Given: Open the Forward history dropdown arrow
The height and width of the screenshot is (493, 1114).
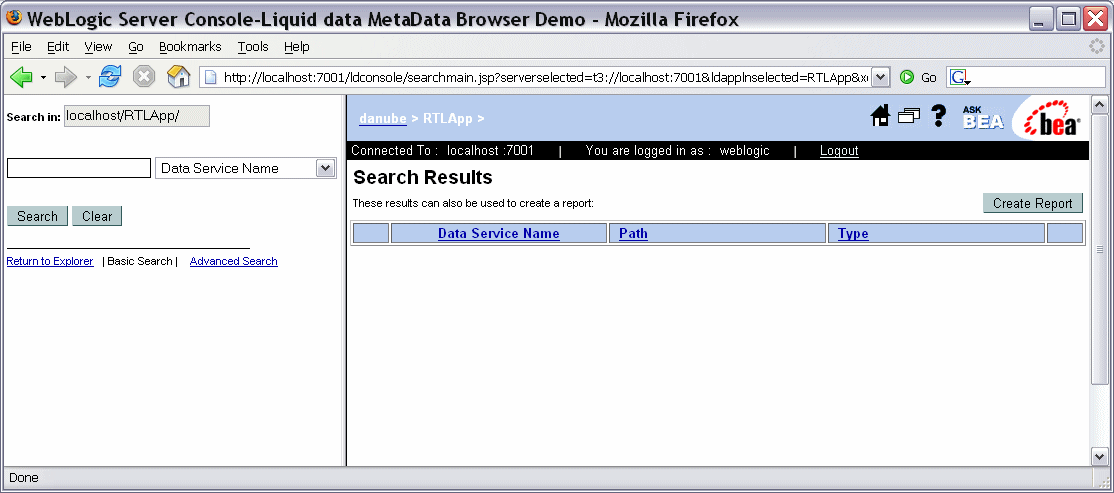Looking at the screenshot, I should (88, 77).
